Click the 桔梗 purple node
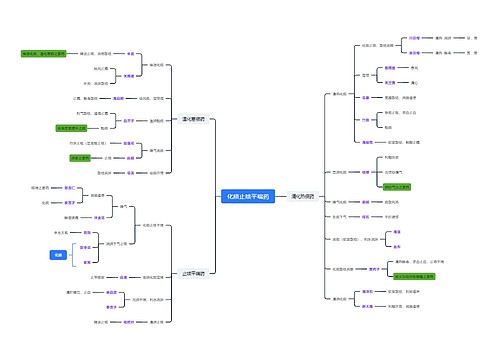Image resolution: width=500 pixels, height=360 pixels. [x=366, y=172]
